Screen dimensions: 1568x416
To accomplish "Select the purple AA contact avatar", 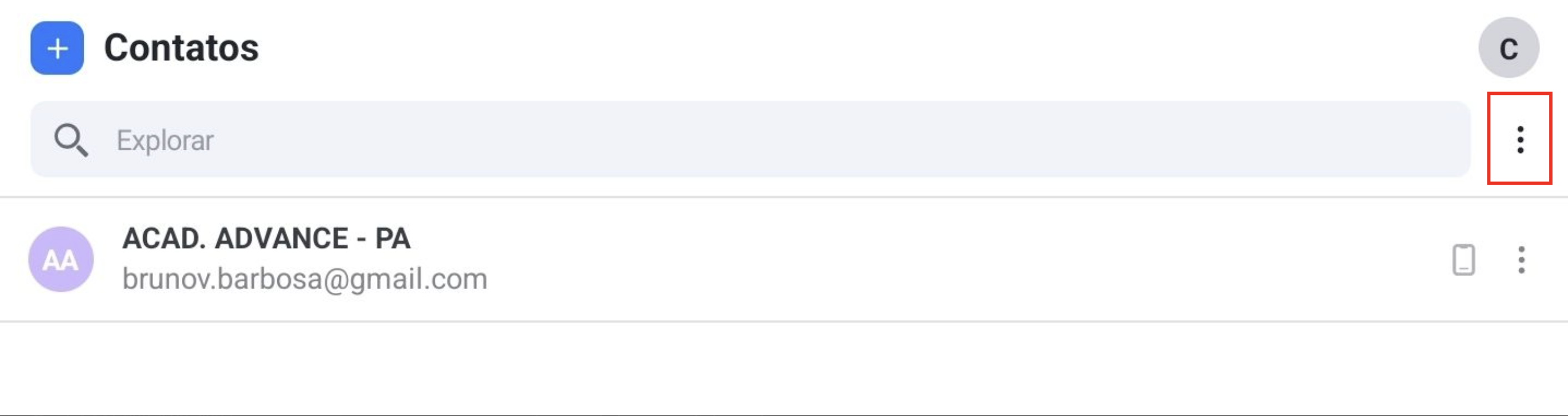I will pos(61,260).
